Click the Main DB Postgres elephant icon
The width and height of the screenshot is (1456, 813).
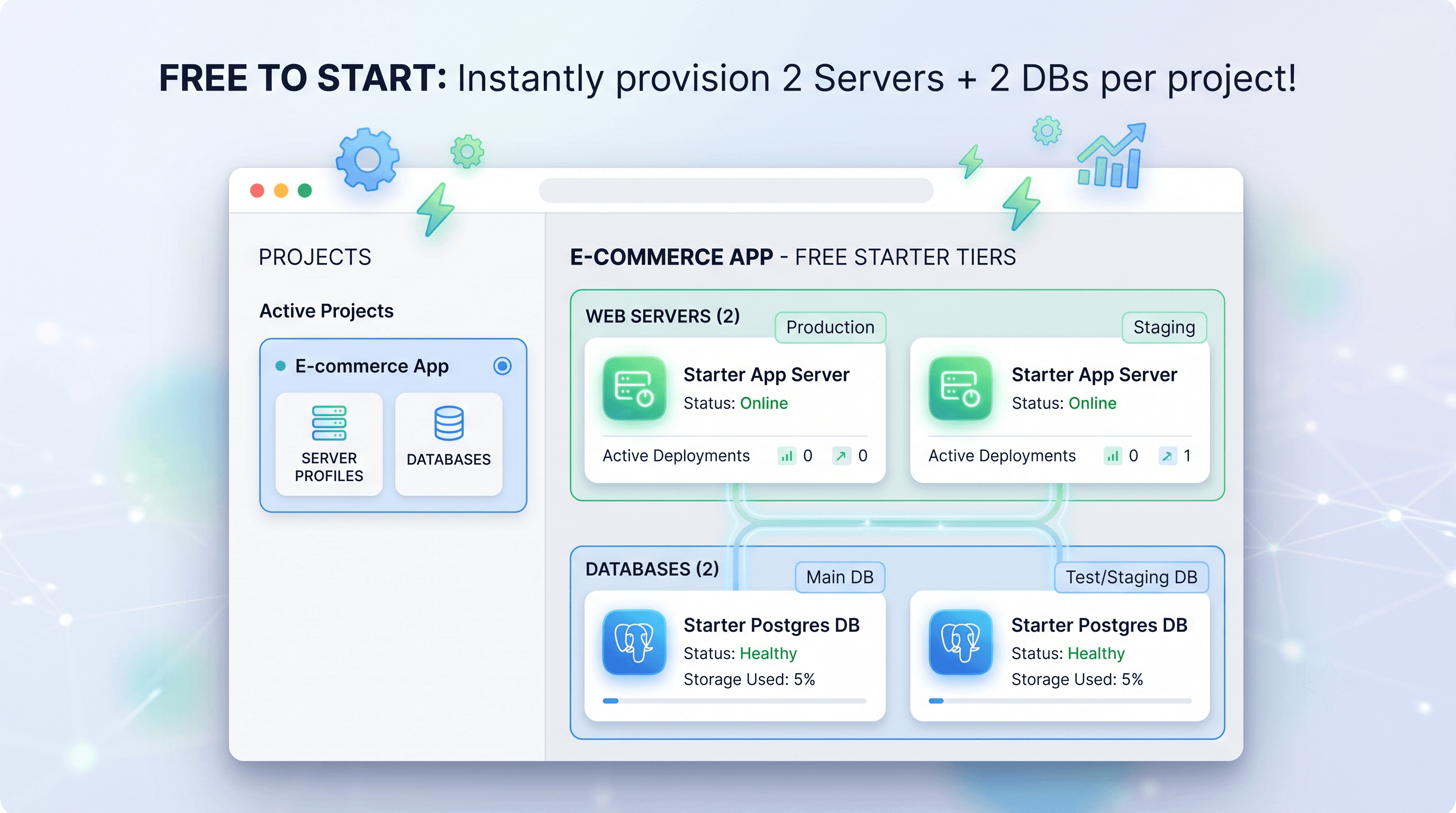click(634, 642)
